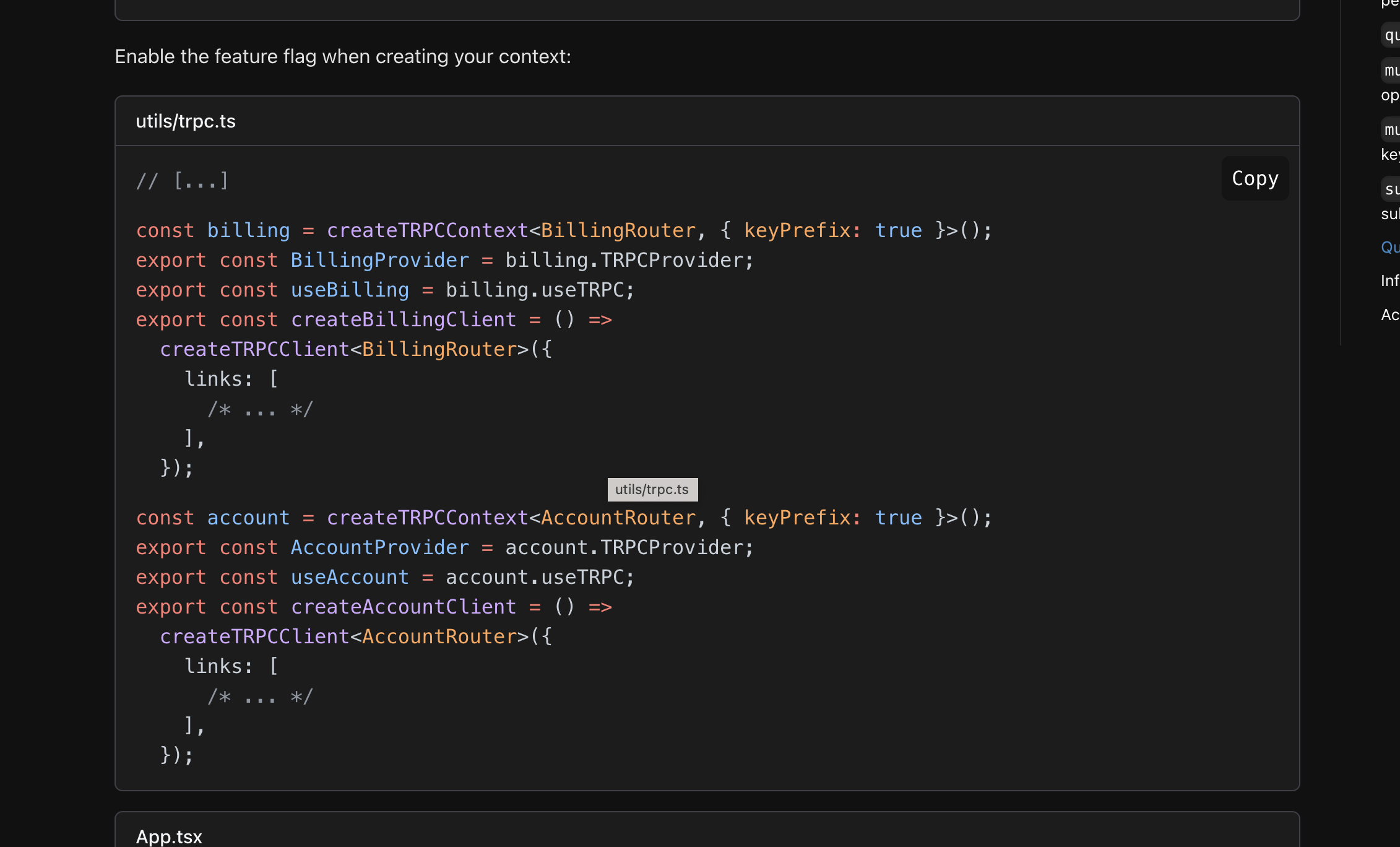The height and width of the screenshot is (847, 1400).
Task: Click the '// [...]' comment line
Action: pos(182,181)
